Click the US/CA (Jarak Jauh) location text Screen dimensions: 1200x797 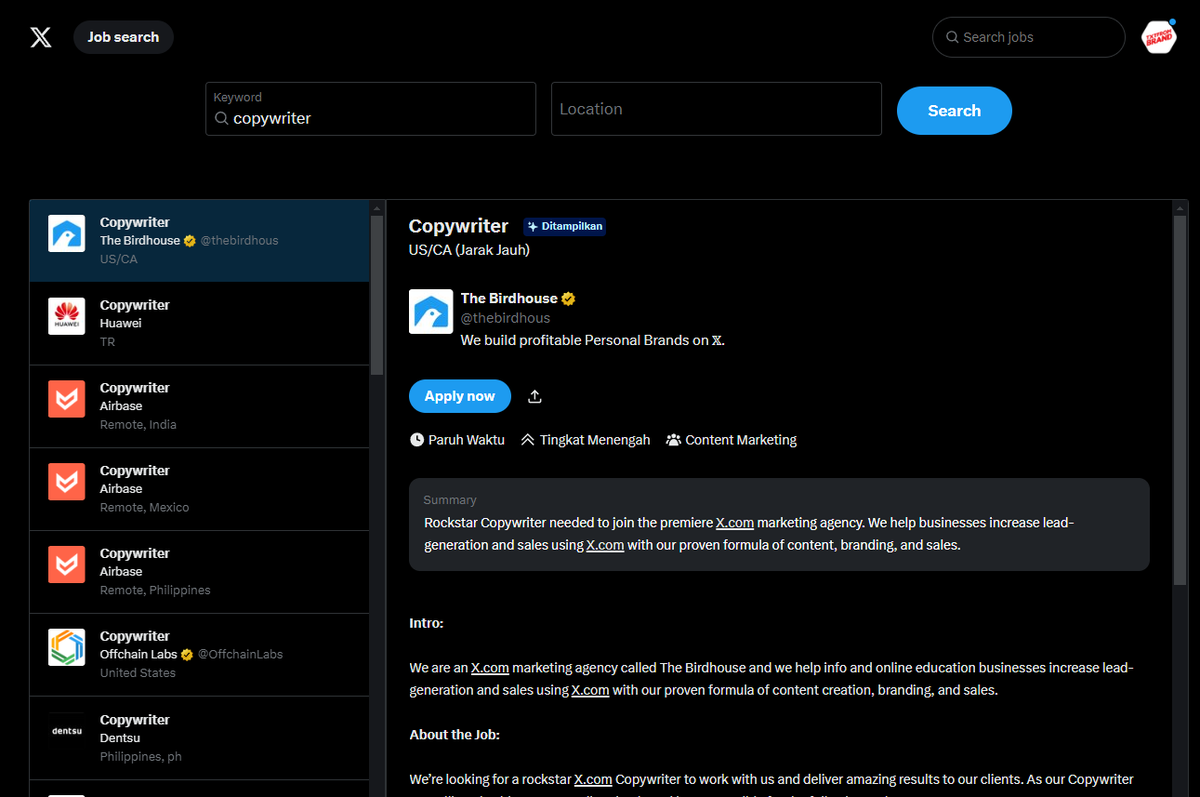469,250
